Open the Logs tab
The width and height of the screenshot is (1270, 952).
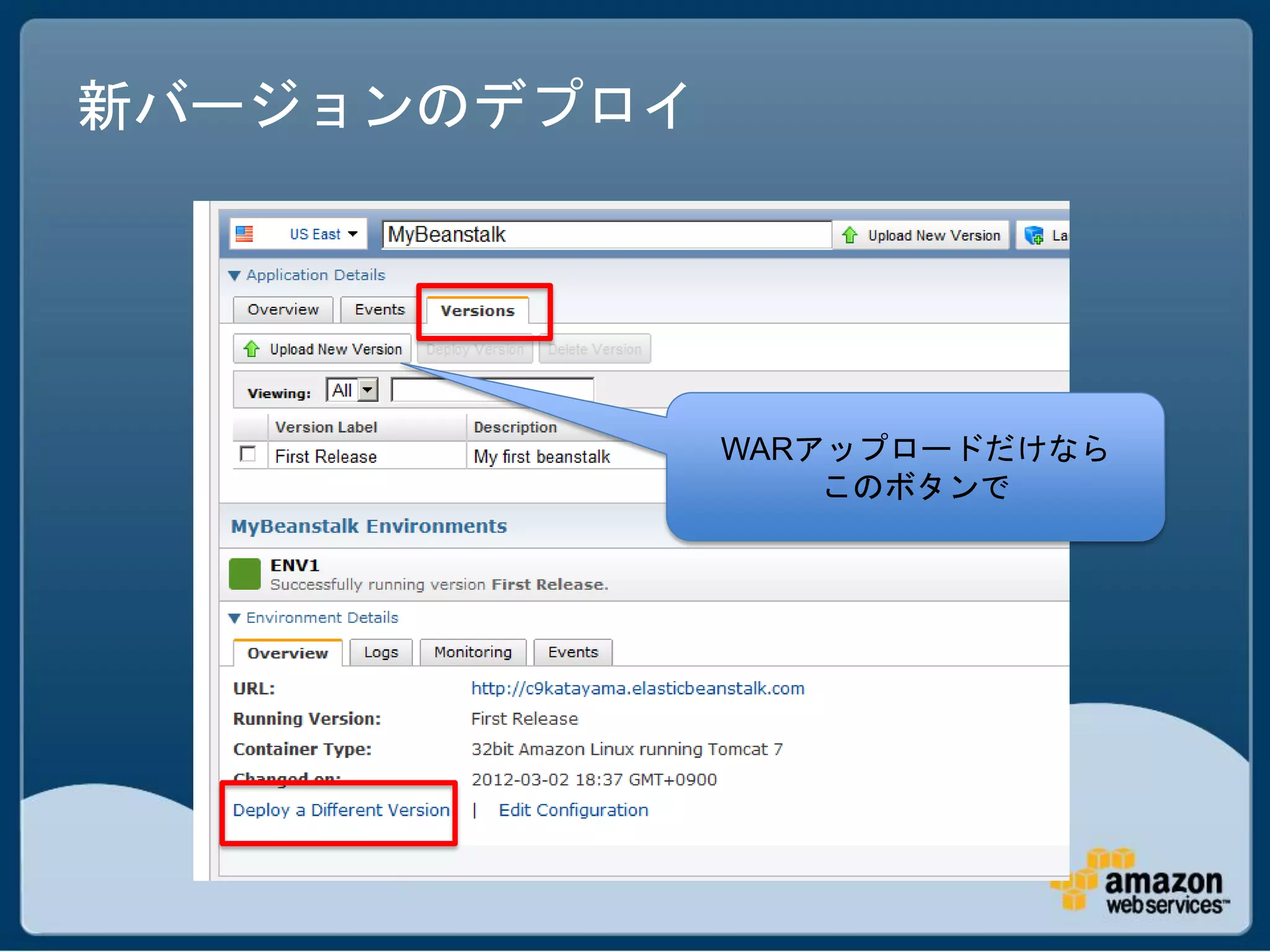pos(381,653)
